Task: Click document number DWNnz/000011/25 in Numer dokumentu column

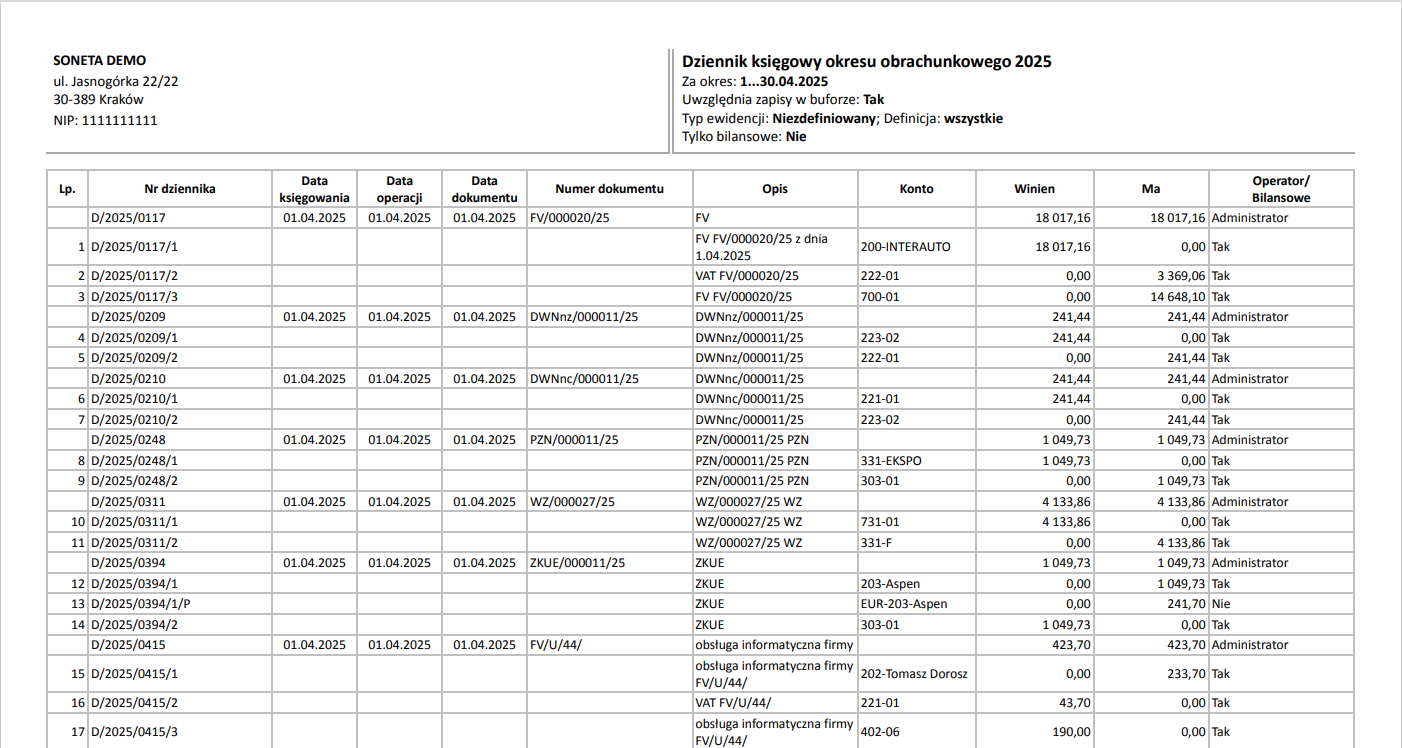Action: 584,317
